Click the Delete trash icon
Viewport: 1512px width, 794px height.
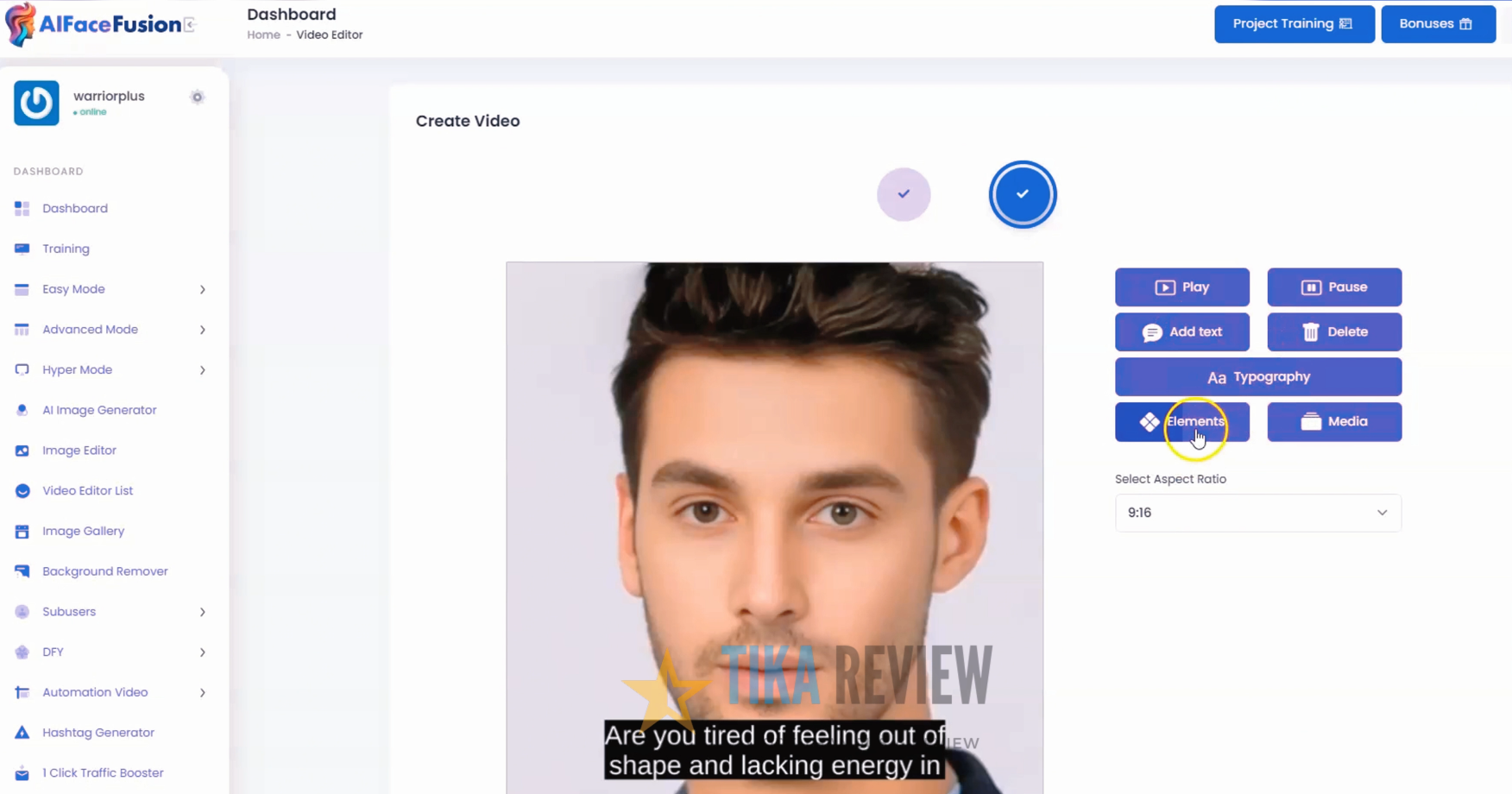[x=1311, y=332]
